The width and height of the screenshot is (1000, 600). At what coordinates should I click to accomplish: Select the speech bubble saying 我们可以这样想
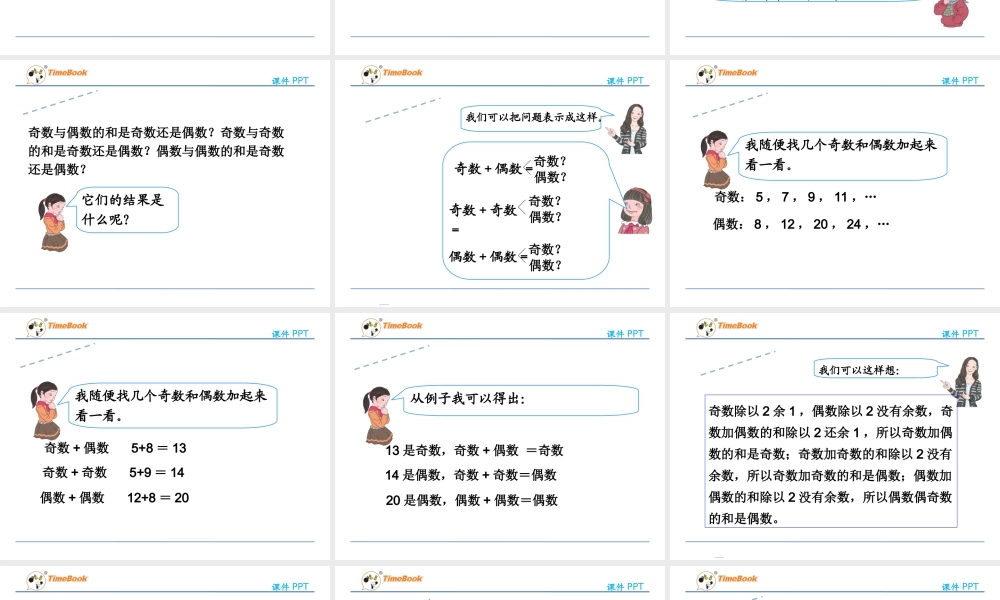click(877, 368)
